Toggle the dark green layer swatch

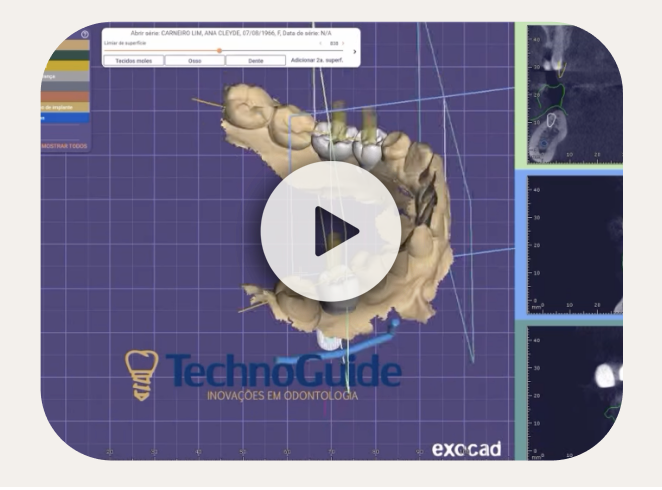[69, 55]
